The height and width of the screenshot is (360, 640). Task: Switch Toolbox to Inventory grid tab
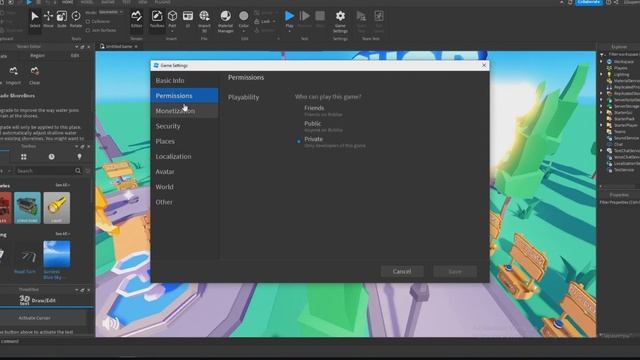tap(24, 157)
